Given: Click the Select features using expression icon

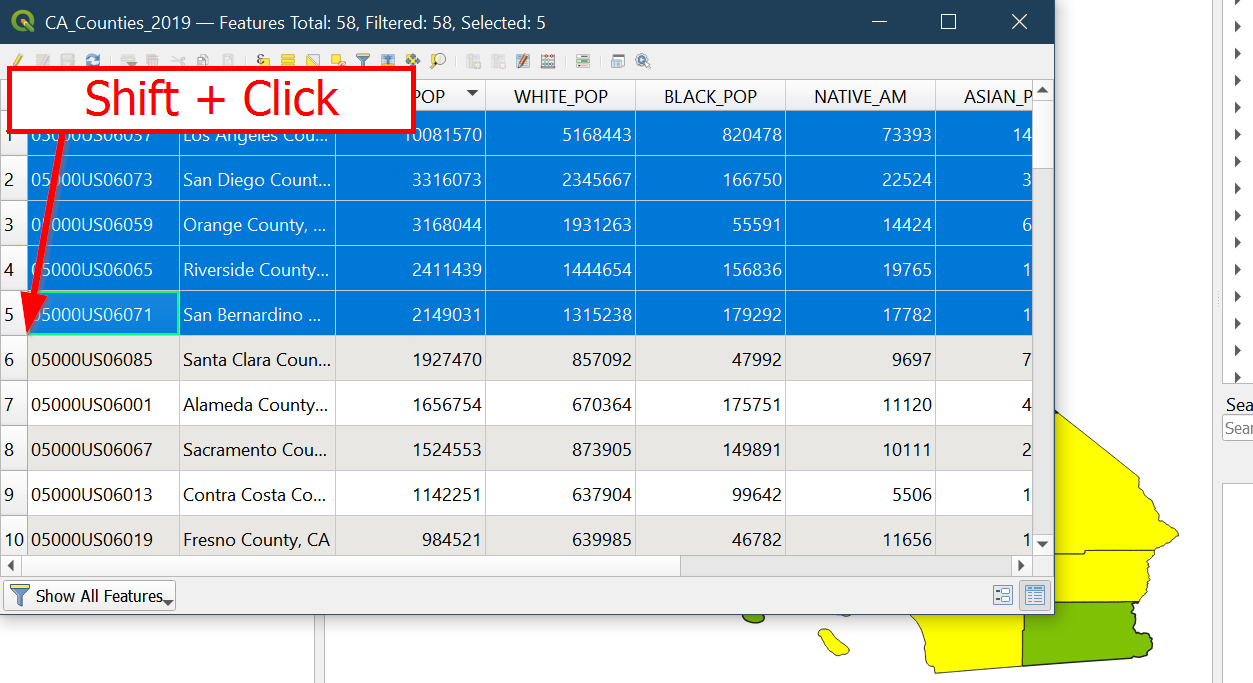Looking at the screenshot, I should tap(263, 61).
